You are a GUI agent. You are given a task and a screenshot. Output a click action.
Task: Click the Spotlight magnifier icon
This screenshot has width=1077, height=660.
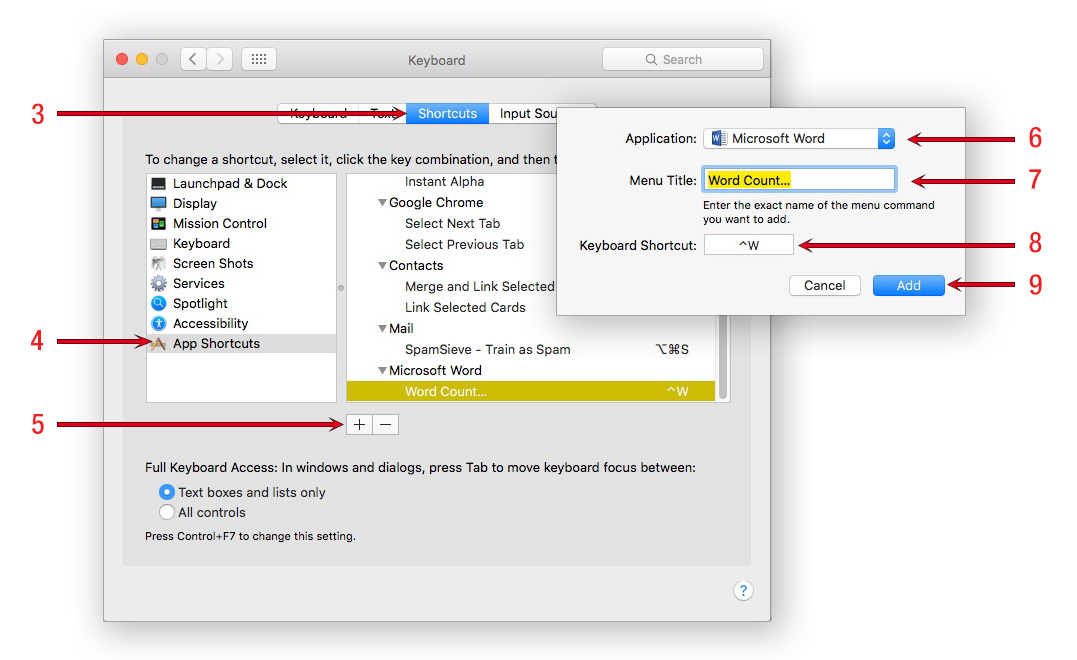click(x=159, y=303)
